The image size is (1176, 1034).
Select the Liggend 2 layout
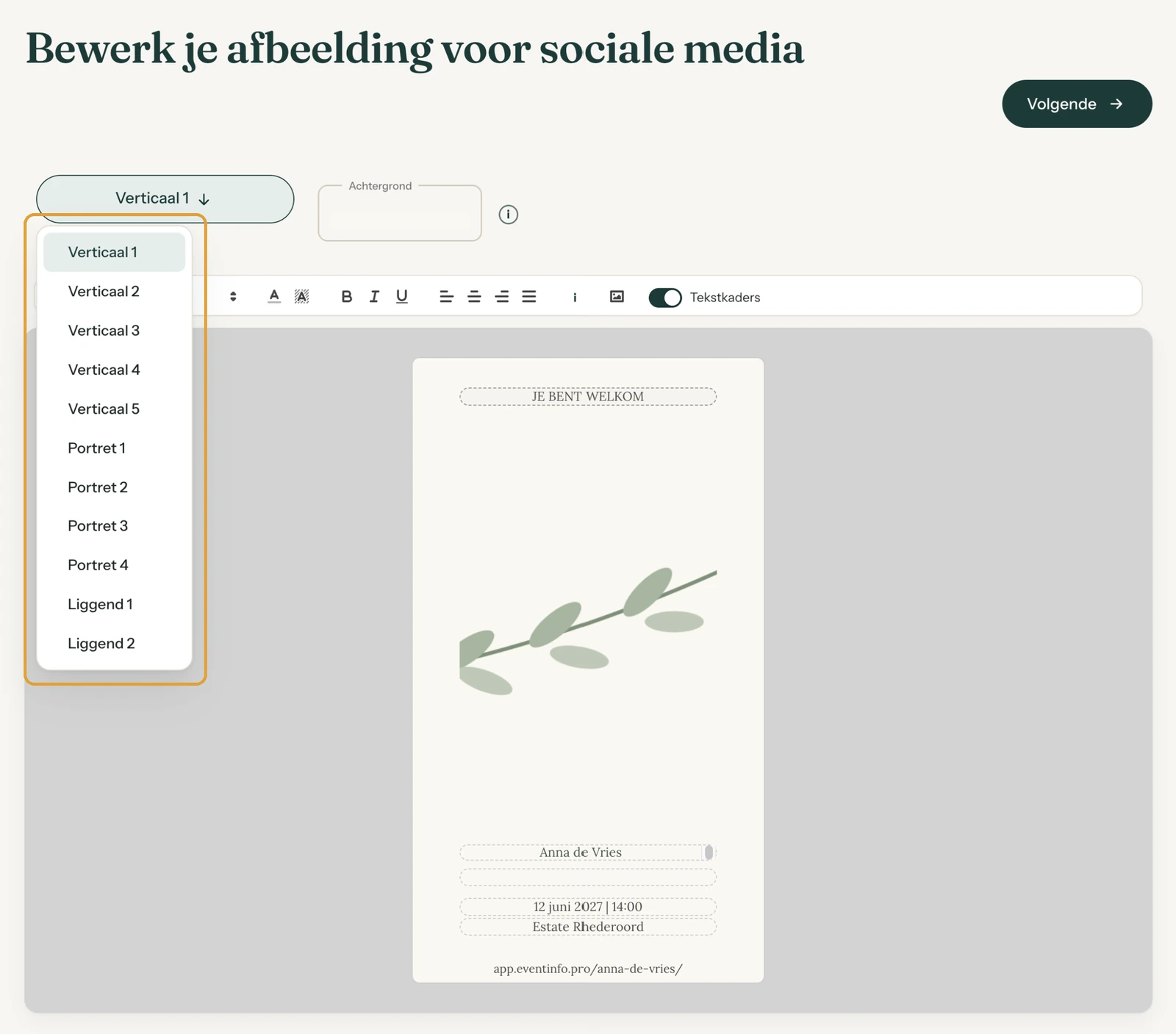(114, 643)
